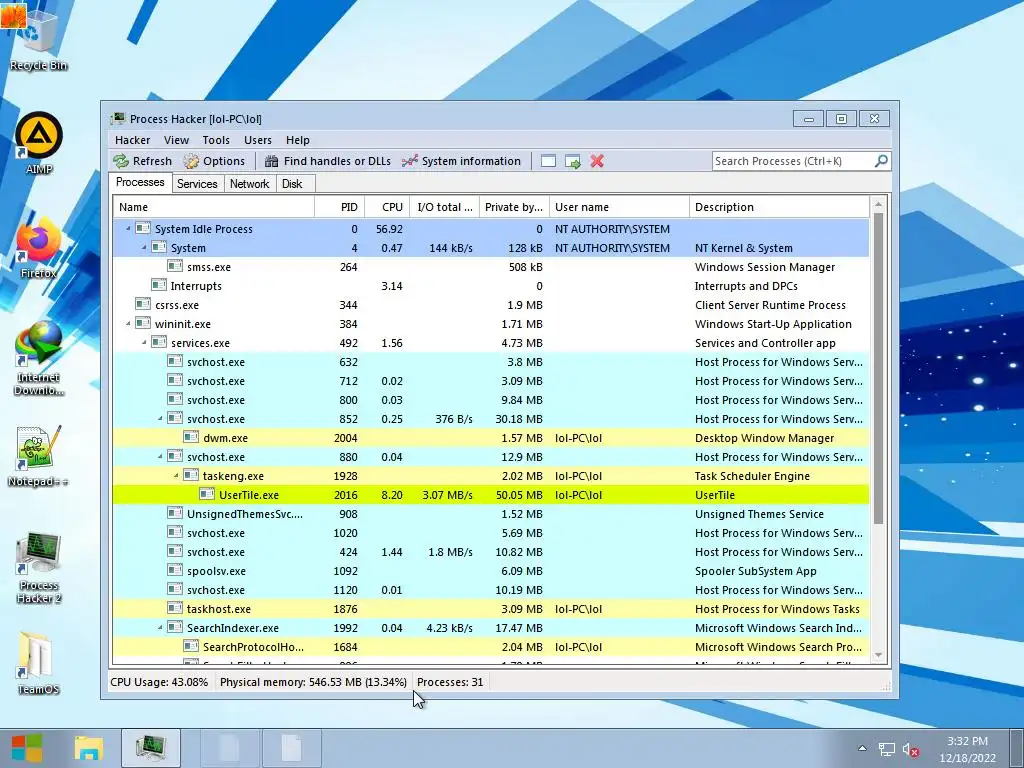Switch to the Disk tab
This screenshot has width=1024, height=768.
pos(293,184)
